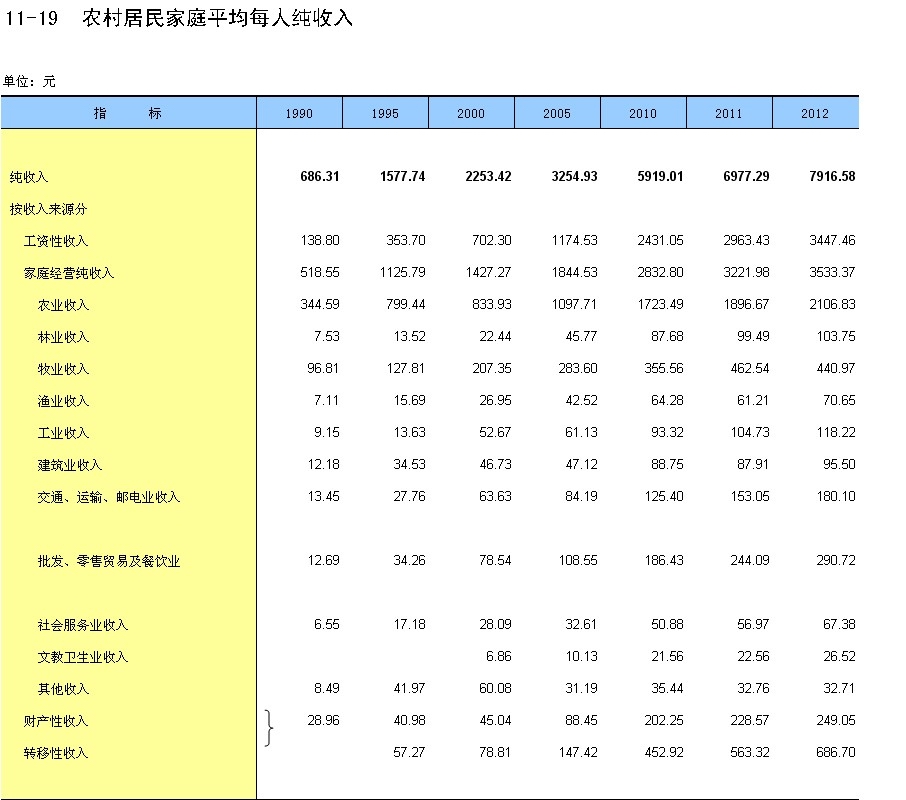
Task: Click the 指标 header cell
Action: 128,113
